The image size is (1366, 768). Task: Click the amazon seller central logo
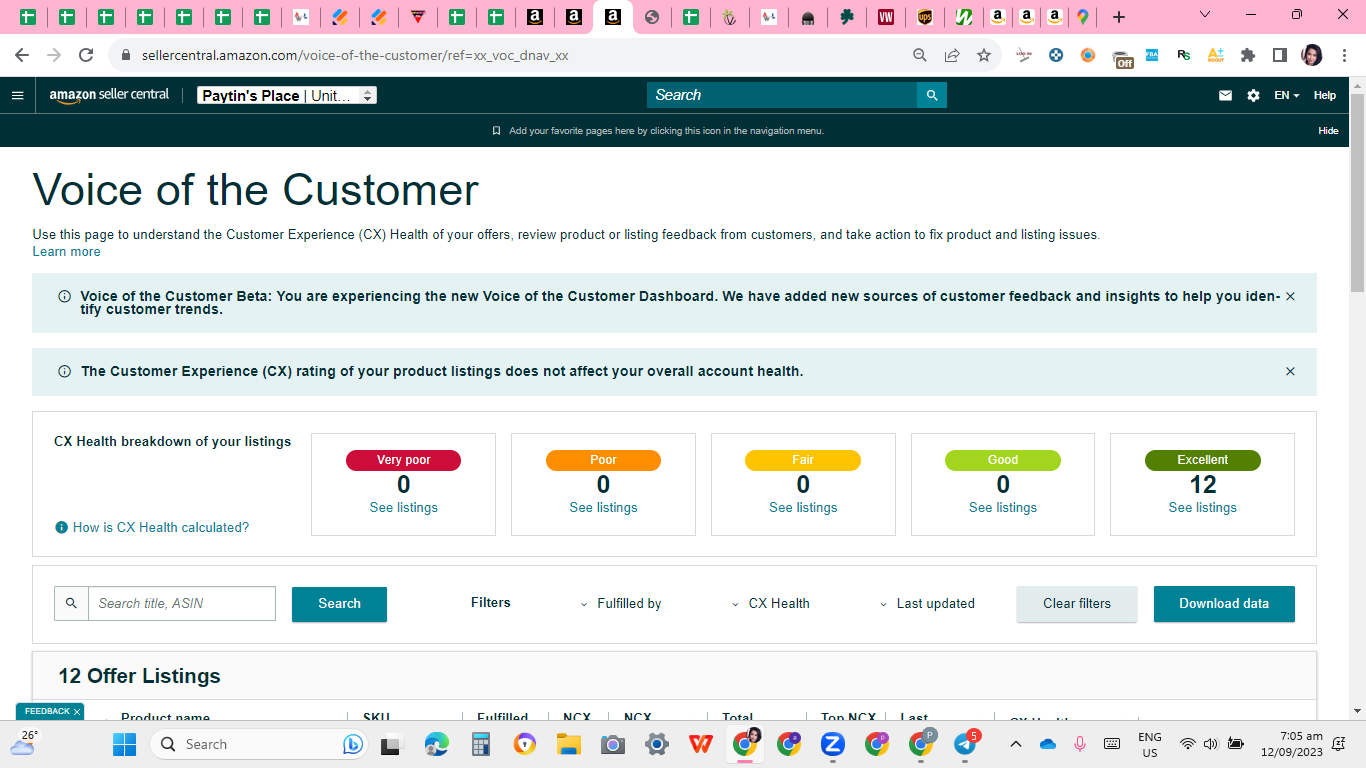pyautogui.click(x=109, y=95)
